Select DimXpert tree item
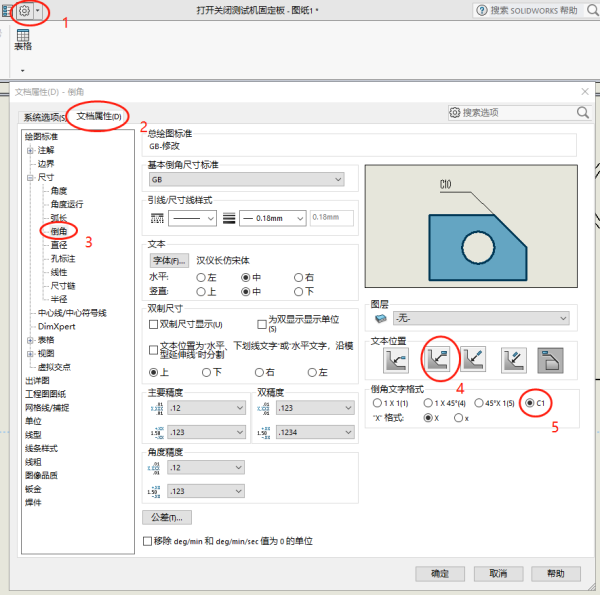Screen dimensions: 600x595 (57, 326)
